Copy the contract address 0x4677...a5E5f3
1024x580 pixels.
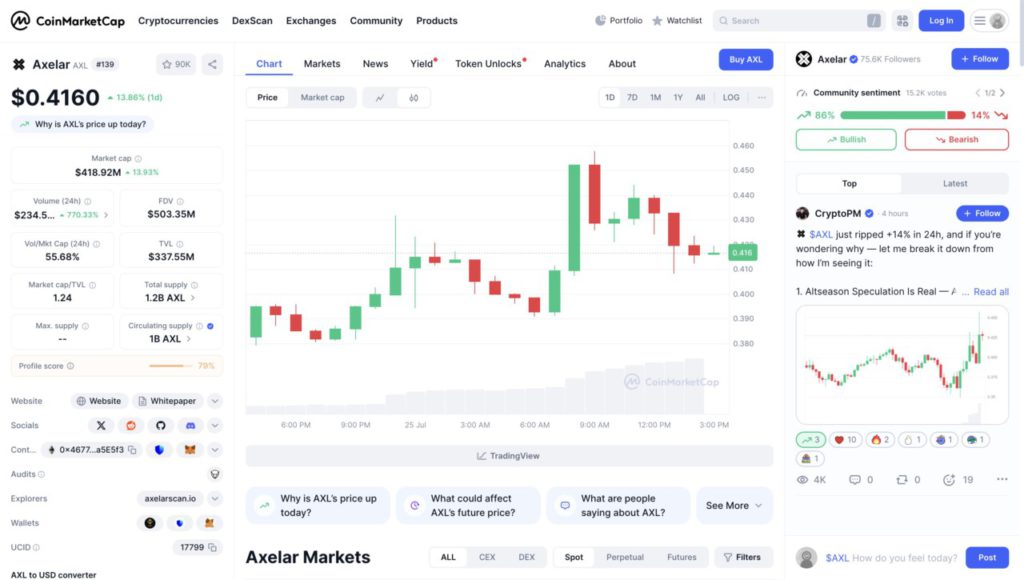[132, 450]
